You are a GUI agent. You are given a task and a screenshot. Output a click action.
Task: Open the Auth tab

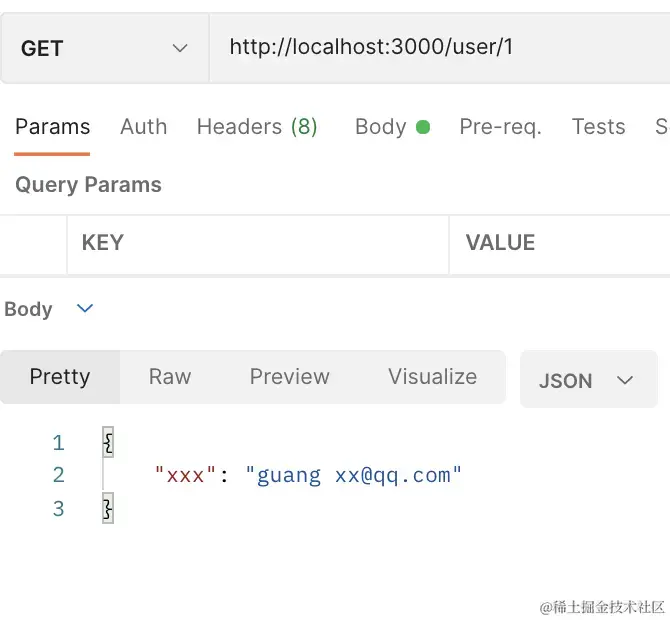point(144,127)
